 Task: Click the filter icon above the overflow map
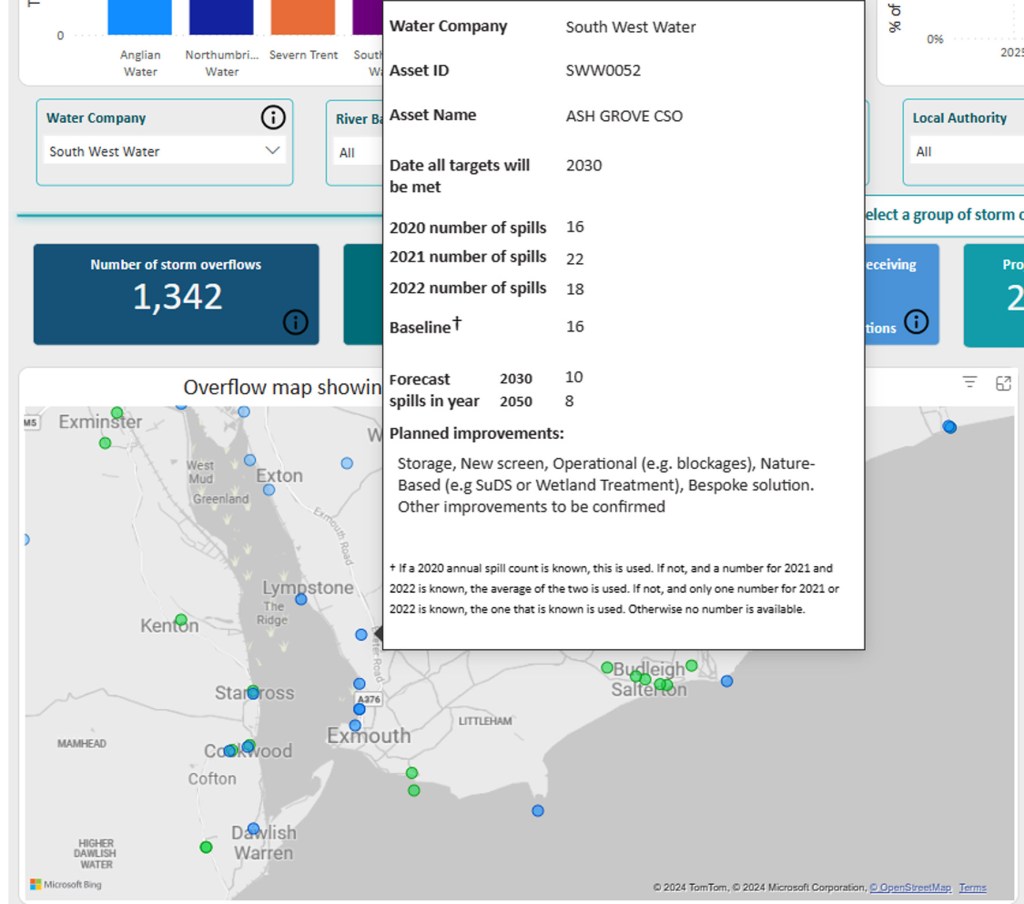click(969, 382)
